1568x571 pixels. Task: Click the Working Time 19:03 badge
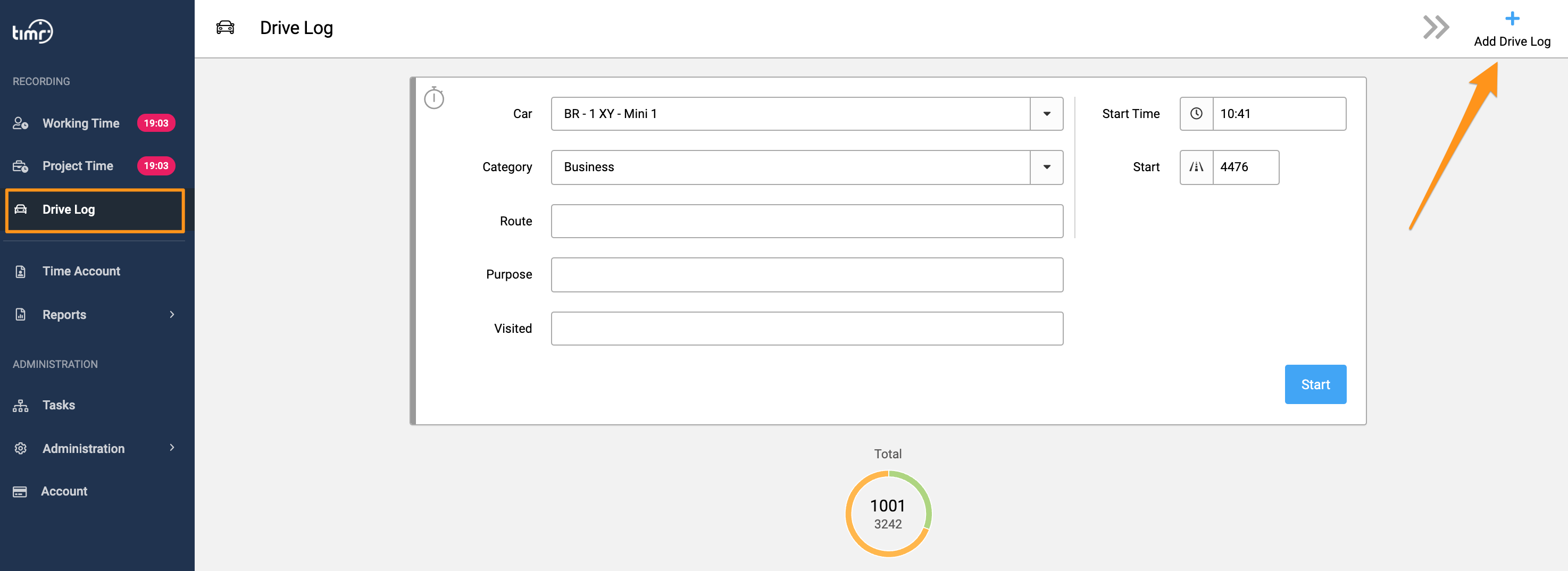(x=156, y=123)
